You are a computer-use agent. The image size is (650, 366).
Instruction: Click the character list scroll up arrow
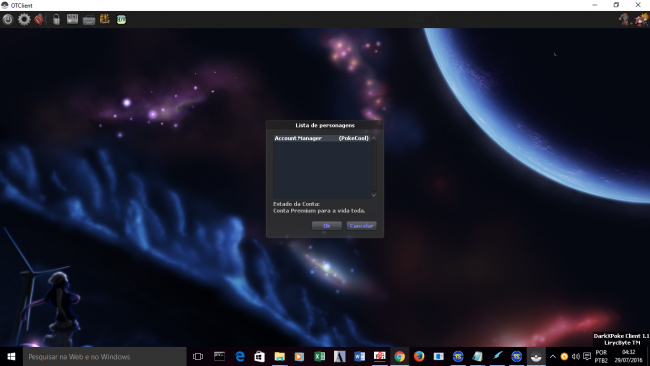(x=374, y=138)
